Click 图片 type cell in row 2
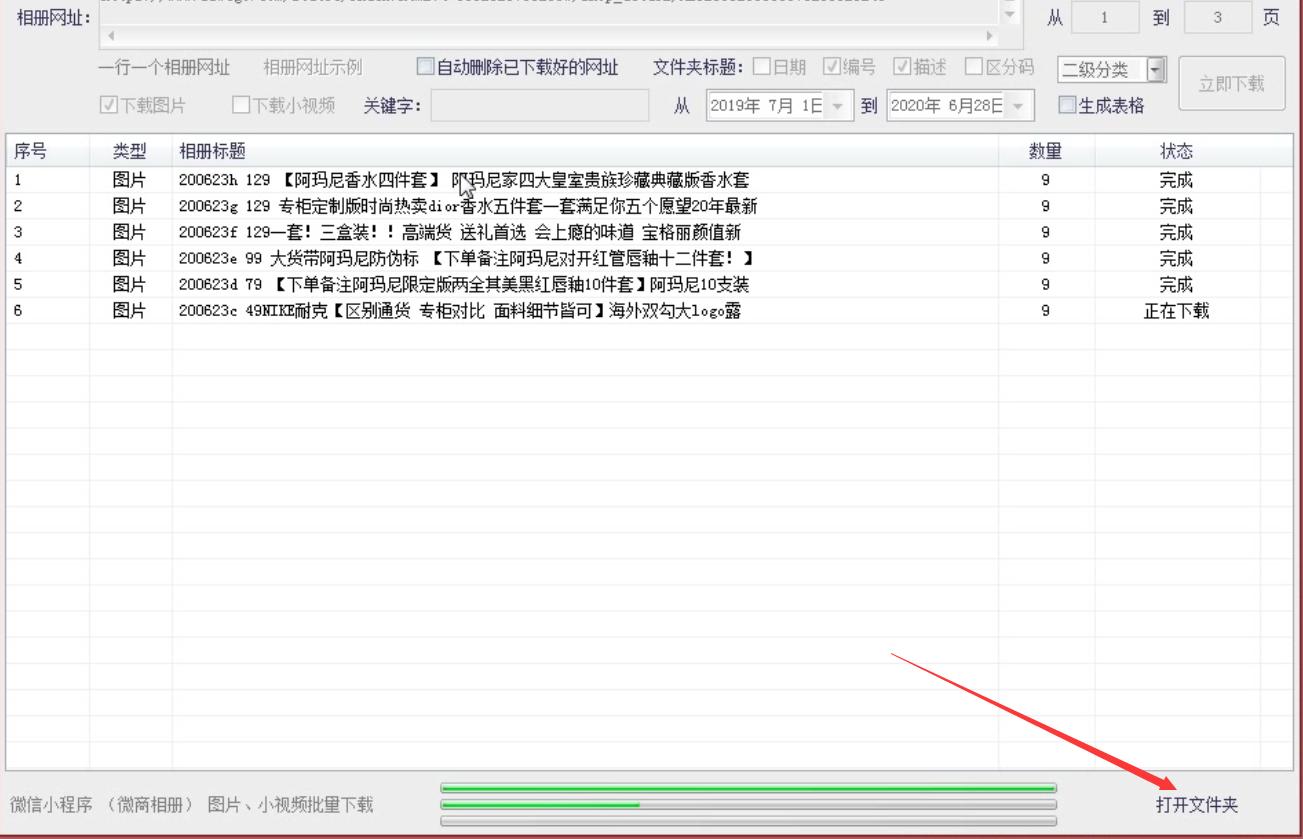The image size is (1303, 839). [129, 207]
